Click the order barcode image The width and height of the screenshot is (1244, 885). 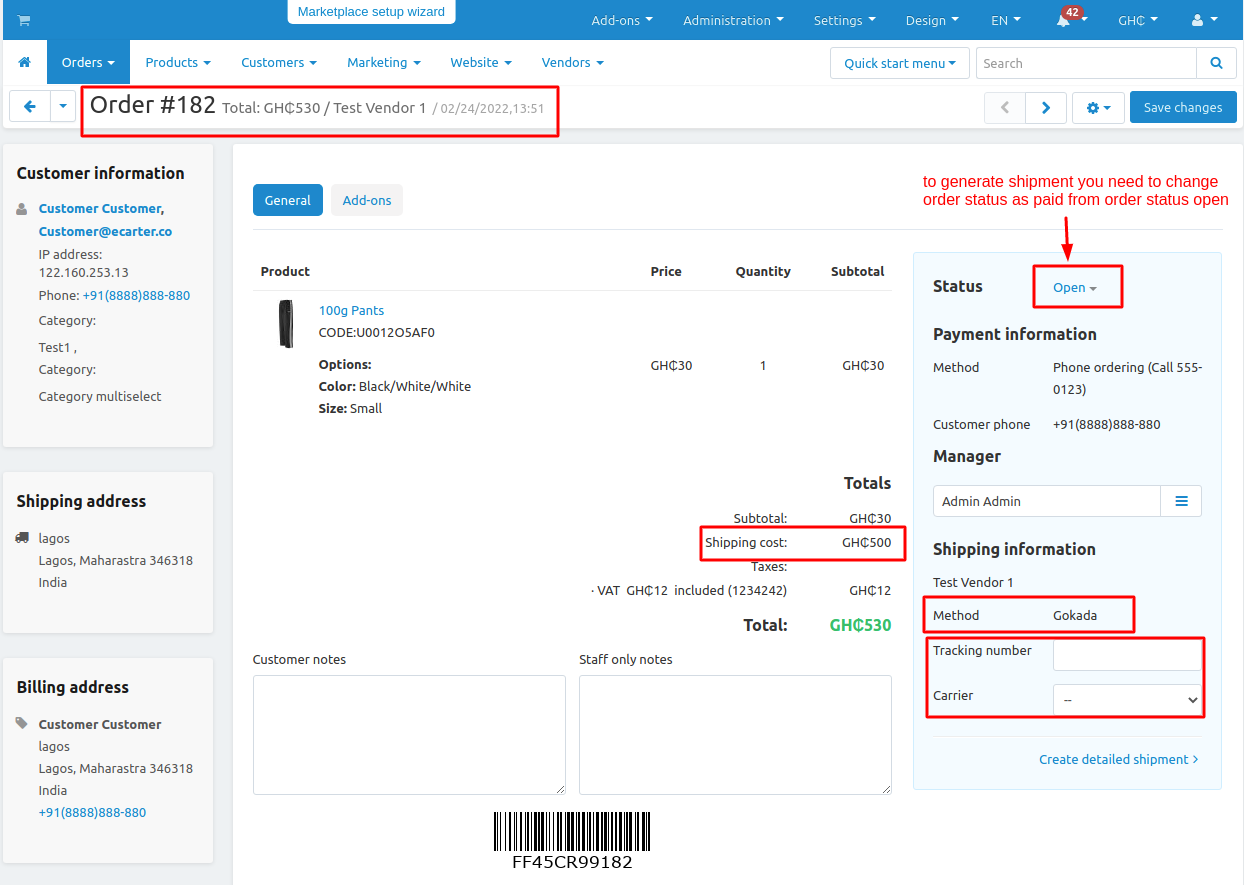coord(572,840)
